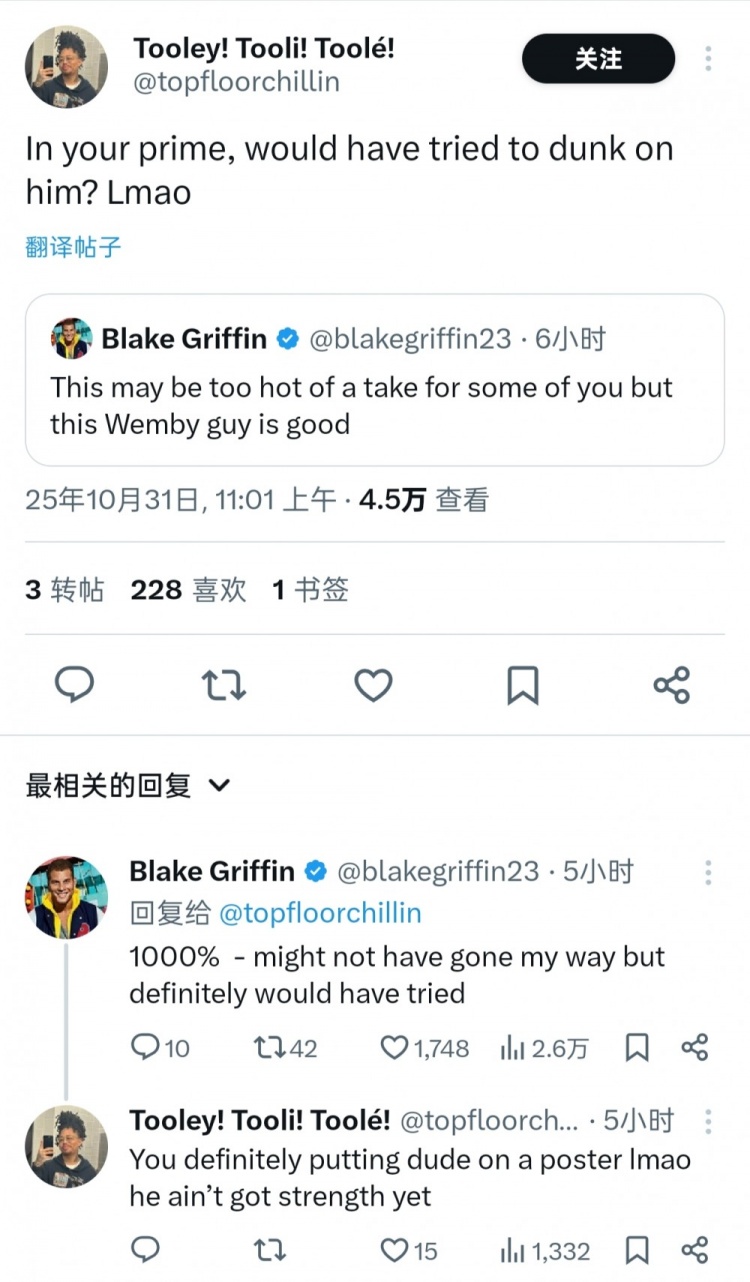Open the 228 喜欢 likes list
750x1282 pixels.
click(188, 590)
